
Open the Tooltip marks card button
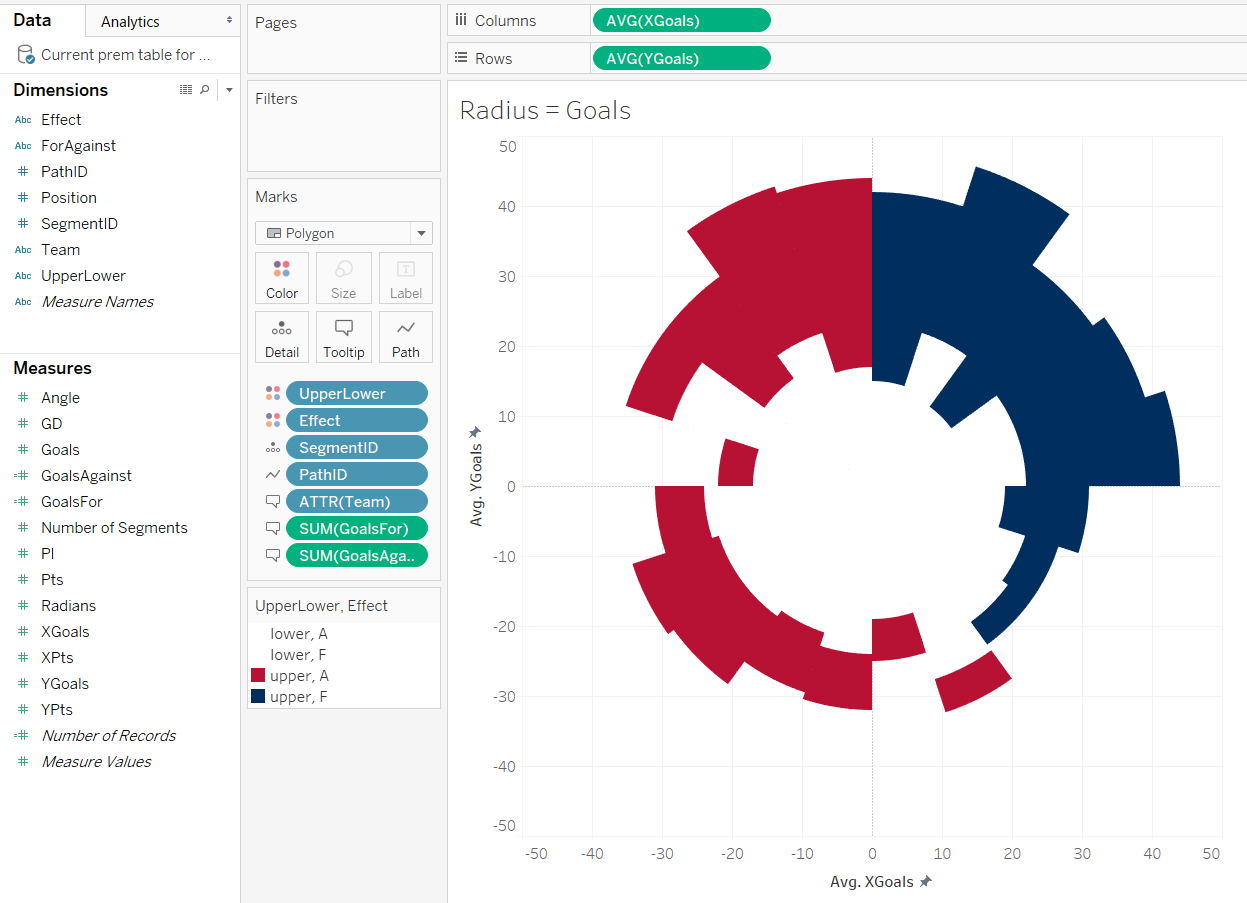click(343, 337)
